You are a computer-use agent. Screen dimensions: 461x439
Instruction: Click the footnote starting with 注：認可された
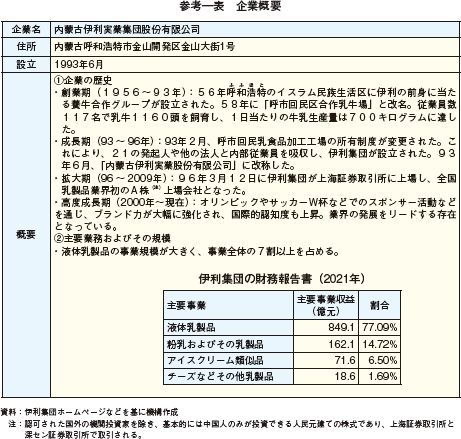231,424
